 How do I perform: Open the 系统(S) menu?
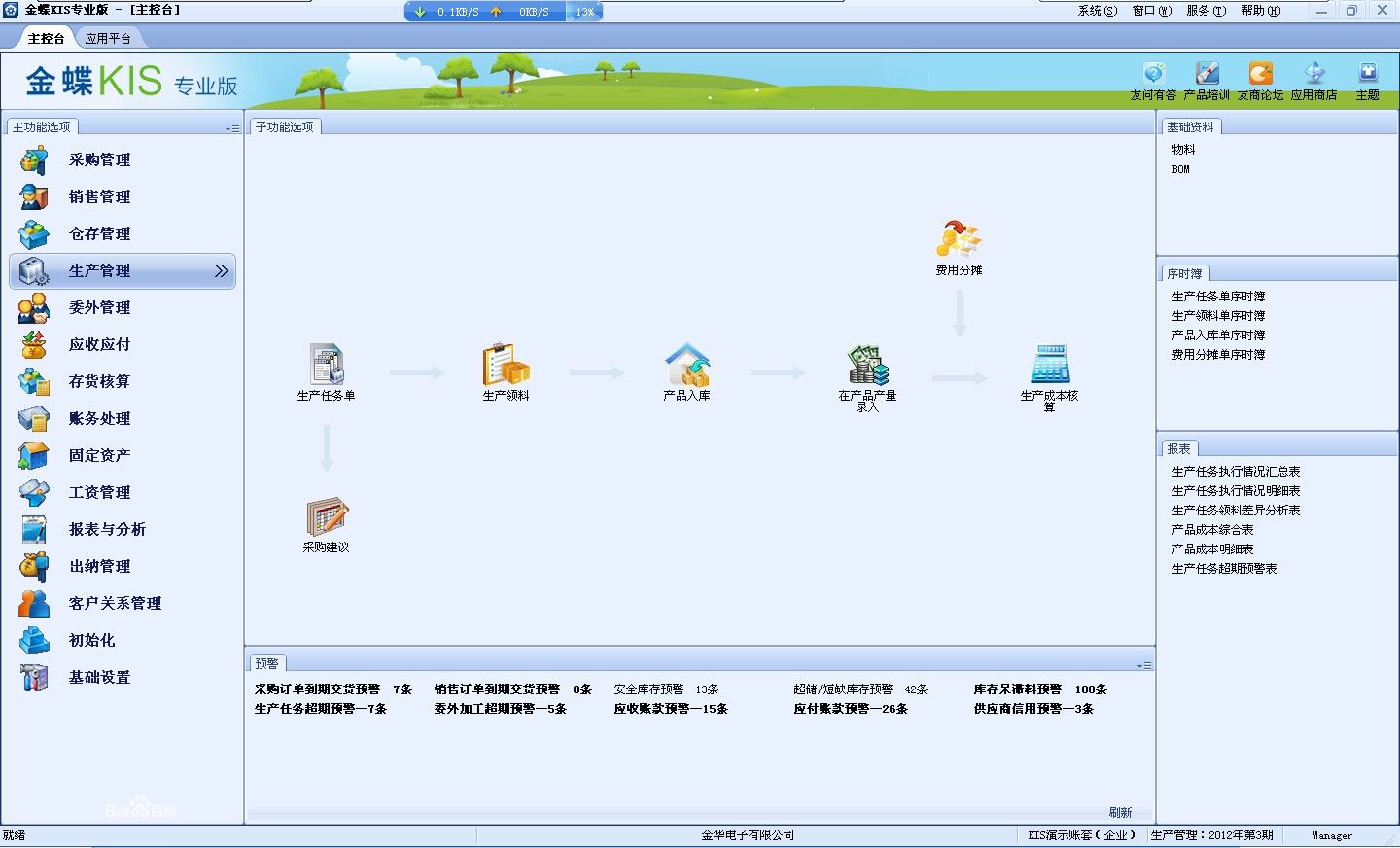tap(1098, 11)
